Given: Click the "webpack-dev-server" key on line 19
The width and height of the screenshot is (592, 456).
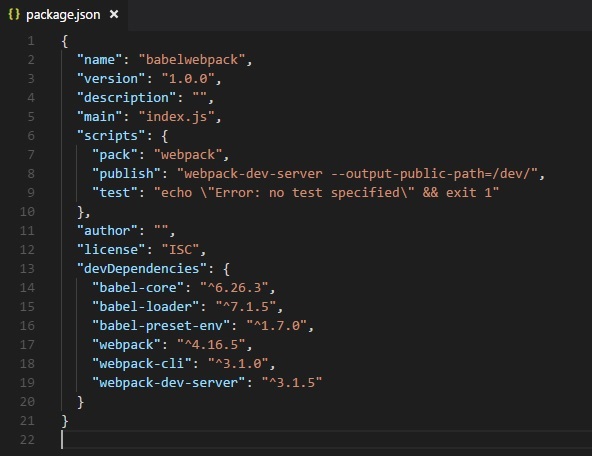Looking at the screenshot, I should (x=169, y=382).
